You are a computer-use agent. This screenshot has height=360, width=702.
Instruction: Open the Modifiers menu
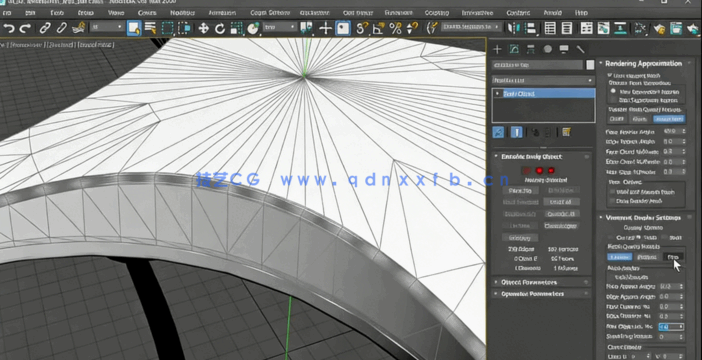182,13
